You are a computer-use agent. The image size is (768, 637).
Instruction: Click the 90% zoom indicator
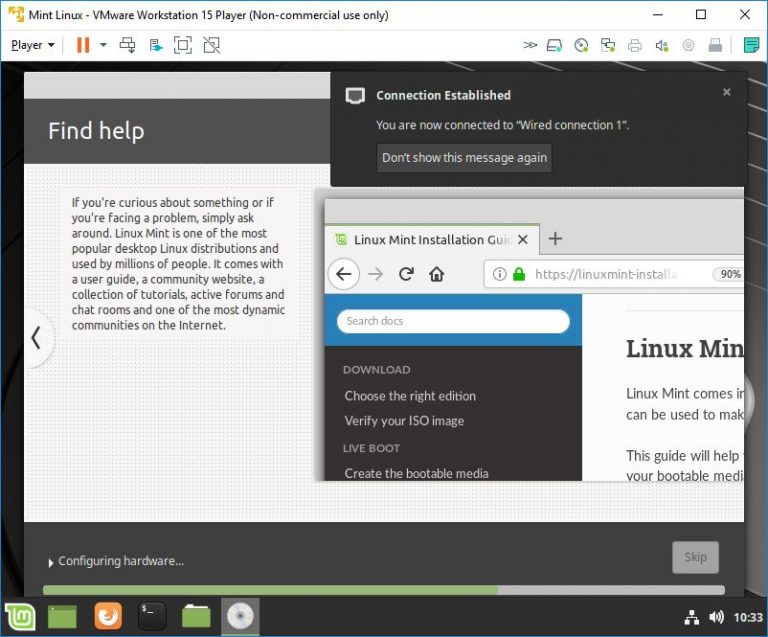point(730,274)
